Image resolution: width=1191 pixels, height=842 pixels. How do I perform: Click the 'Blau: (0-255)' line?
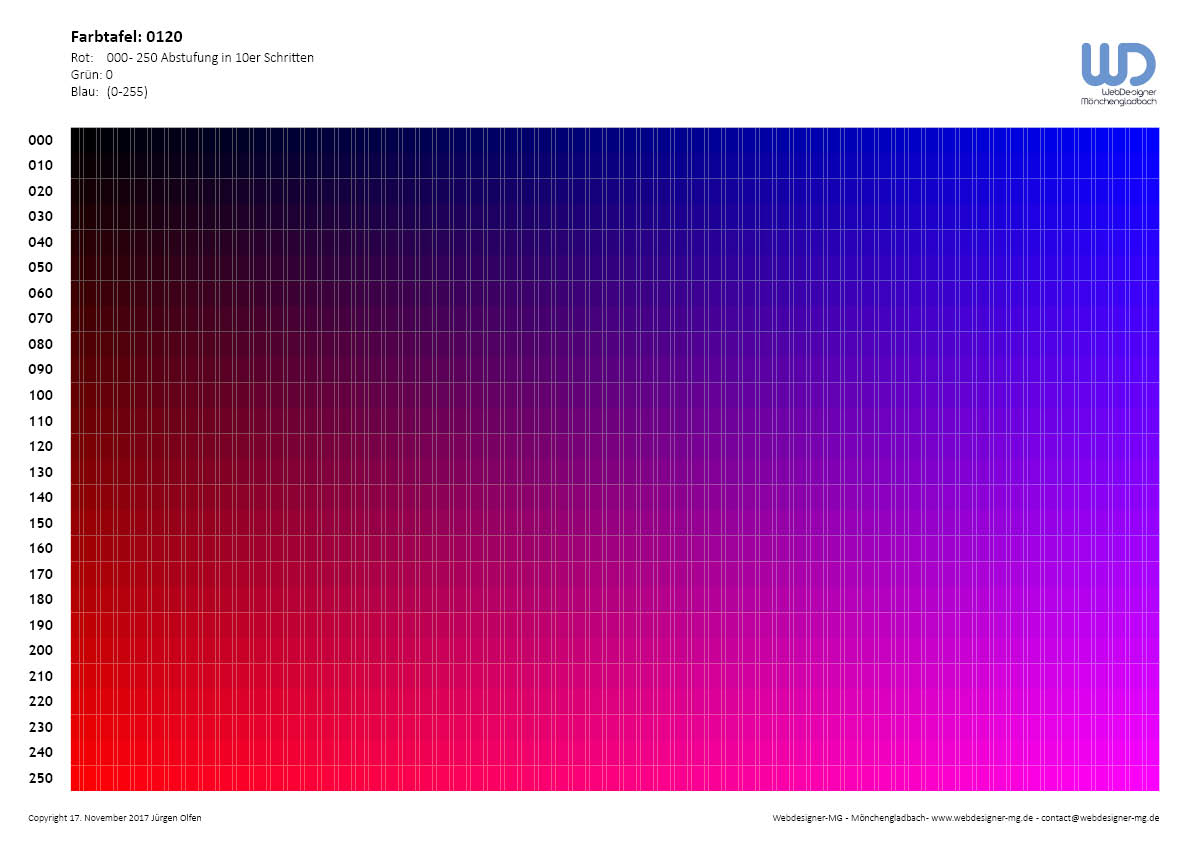(x=109, y=92)
